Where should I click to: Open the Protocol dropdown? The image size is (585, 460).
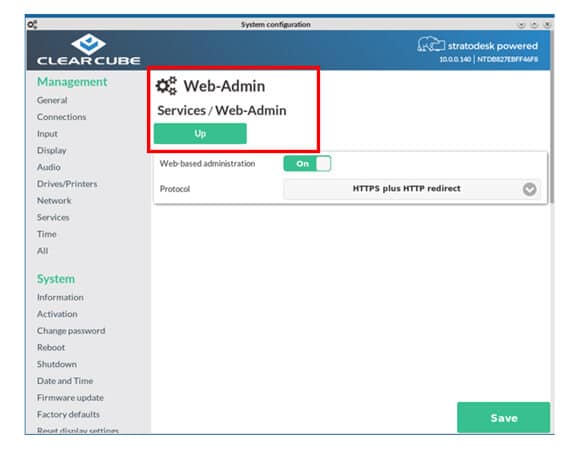(x=412, y=189)
